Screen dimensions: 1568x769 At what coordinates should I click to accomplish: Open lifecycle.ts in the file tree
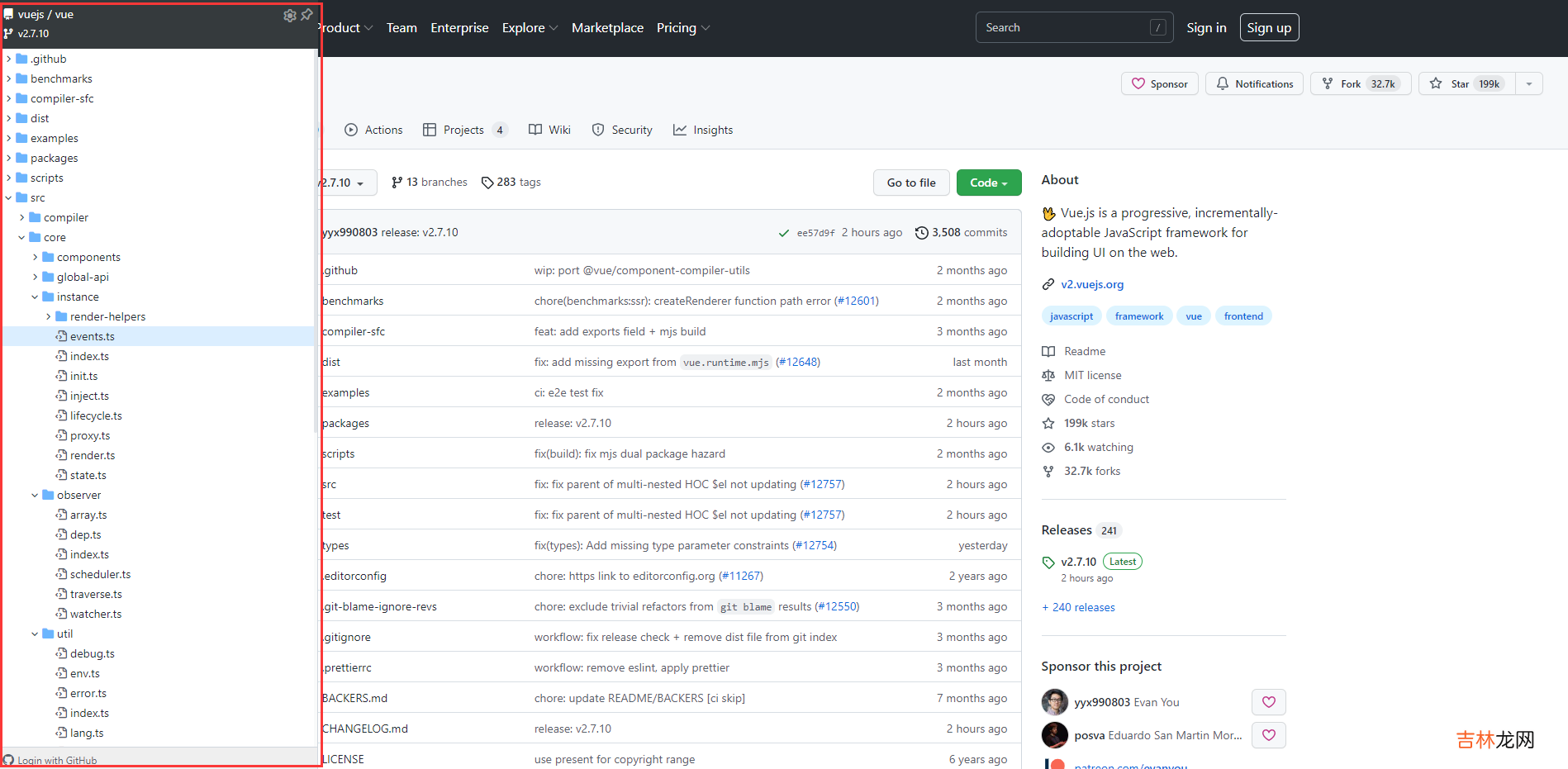tap(96, 415)
